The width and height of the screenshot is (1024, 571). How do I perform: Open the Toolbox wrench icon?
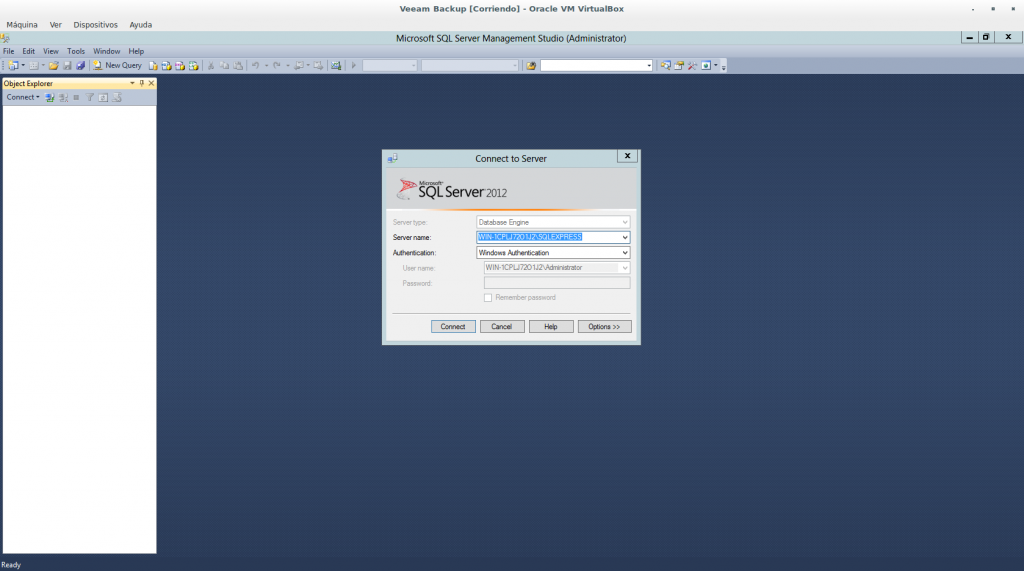tap(692, 65)
